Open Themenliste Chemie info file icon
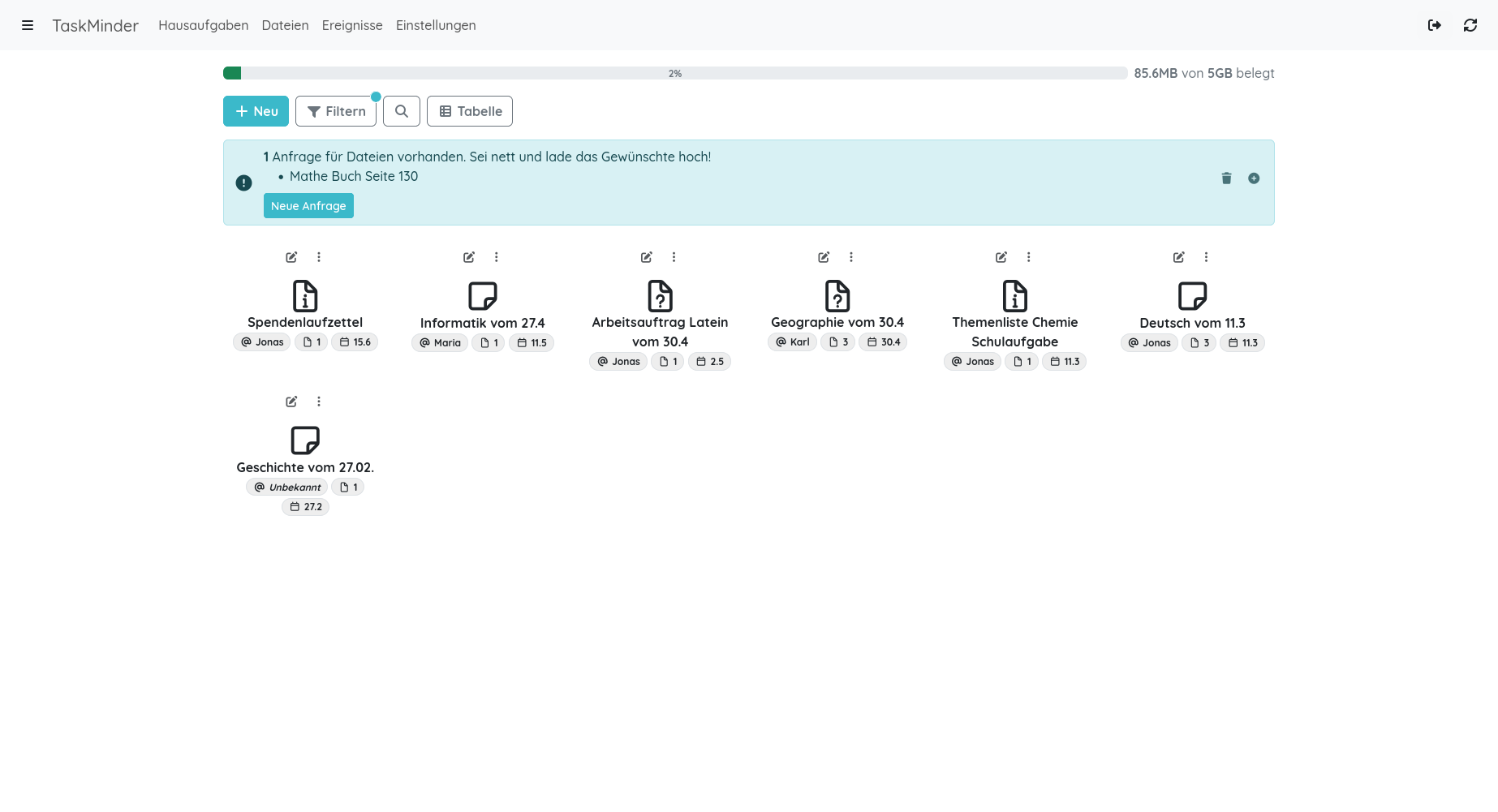The width and height of the screenshot is (1498, 812). coord(1015,296)
